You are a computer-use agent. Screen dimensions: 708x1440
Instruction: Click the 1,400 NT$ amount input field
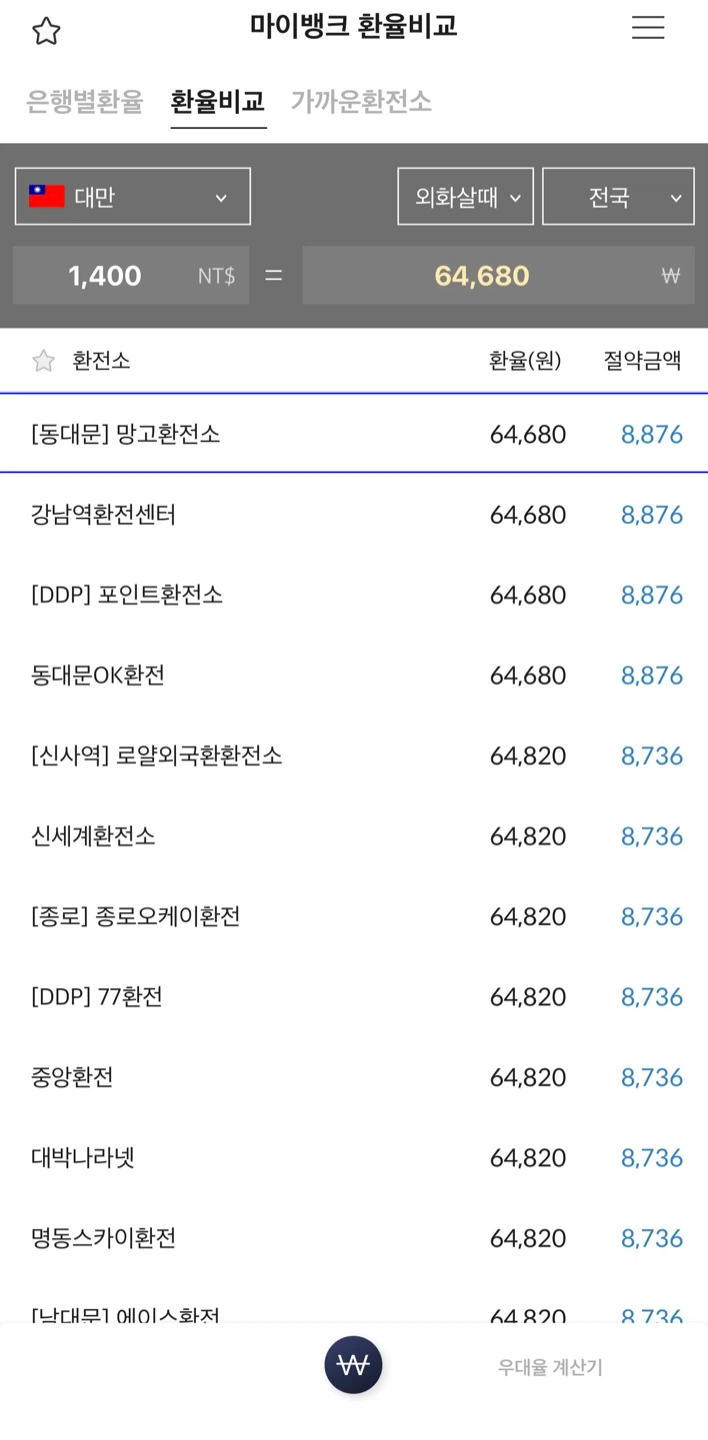pyautogui.click(x=131, y=275)
